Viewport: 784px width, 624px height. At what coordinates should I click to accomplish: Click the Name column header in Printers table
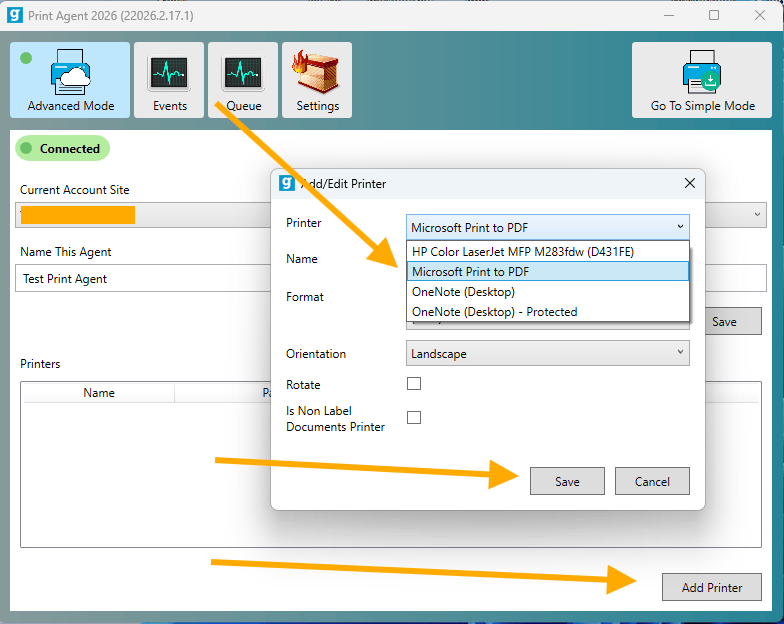pos(98,392)
